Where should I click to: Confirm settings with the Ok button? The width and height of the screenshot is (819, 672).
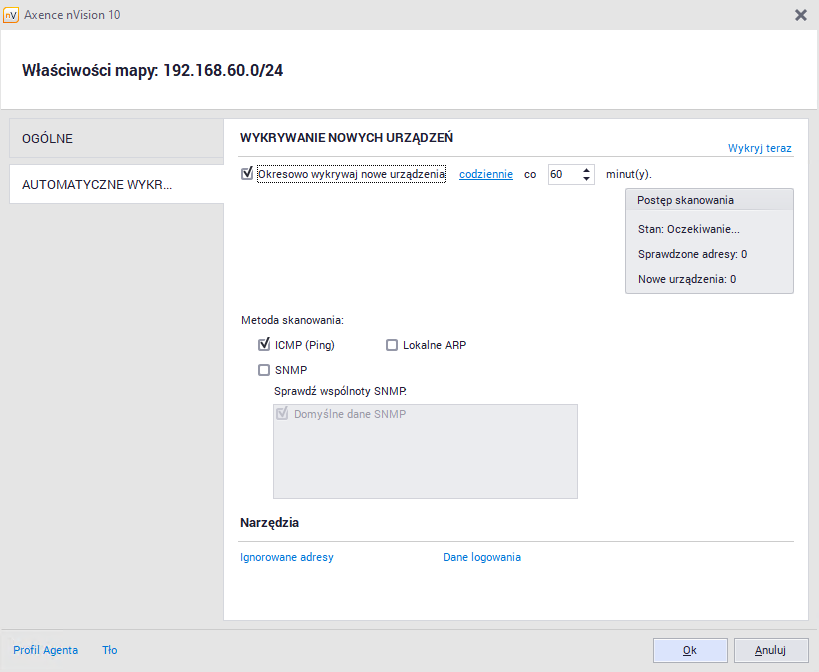coord(689,650)
